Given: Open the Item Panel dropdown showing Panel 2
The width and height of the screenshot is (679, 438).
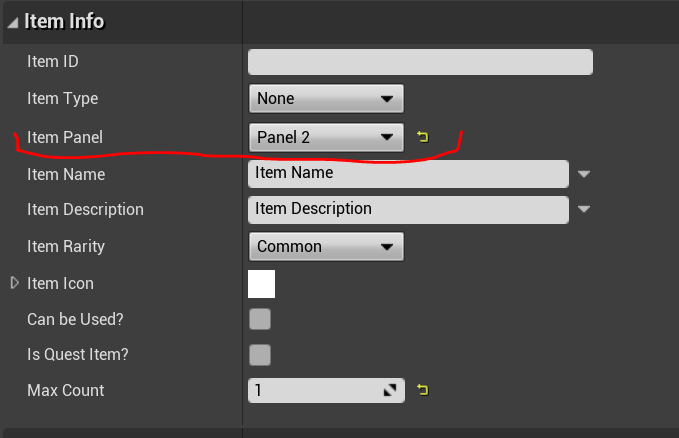Looking at the screenshot, I should 325,137.
